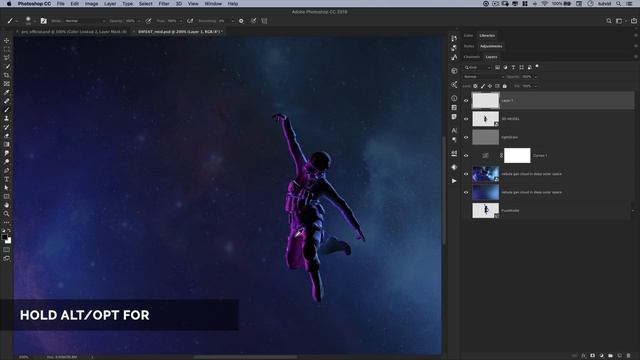This screenshot has height=360, width=640.
Task: Select the Brush tool in the toolbox
Action: point(7,109)
